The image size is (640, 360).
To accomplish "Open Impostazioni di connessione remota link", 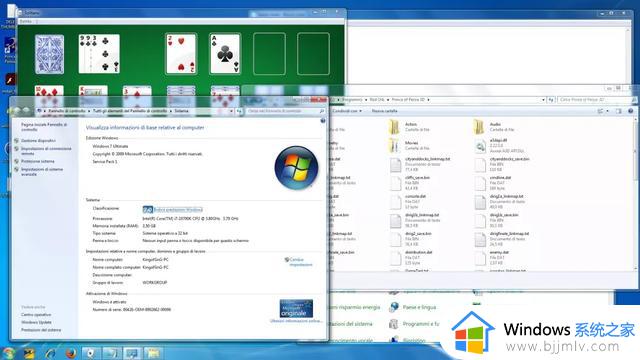I will 46,151.
